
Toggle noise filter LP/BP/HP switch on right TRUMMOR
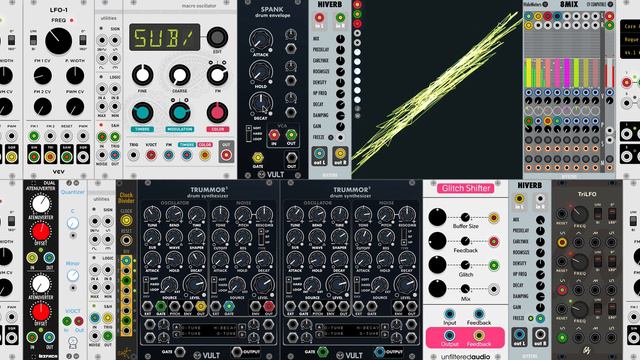click(404, 237)
